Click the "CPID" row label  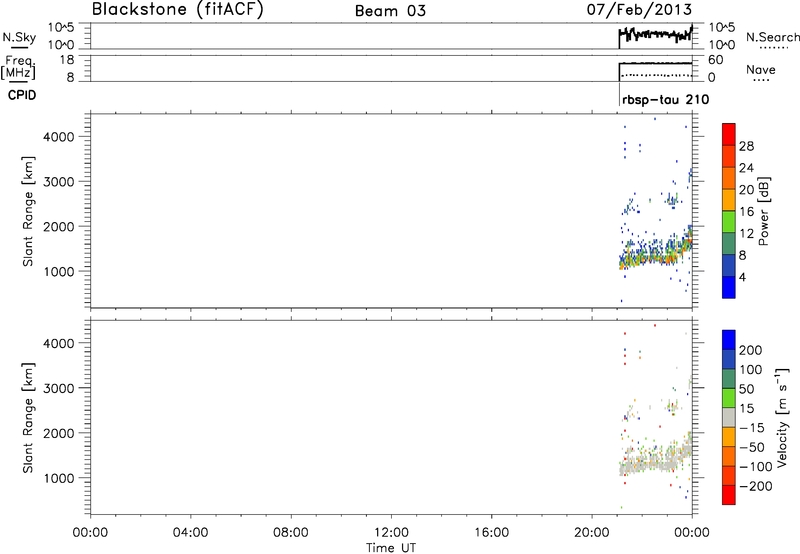pos(22,95)
